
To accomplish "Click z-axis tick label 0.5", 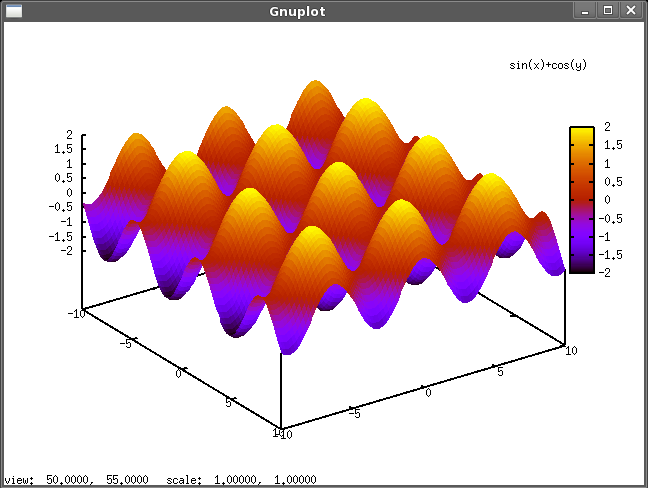I will click(x=63, y=178).
